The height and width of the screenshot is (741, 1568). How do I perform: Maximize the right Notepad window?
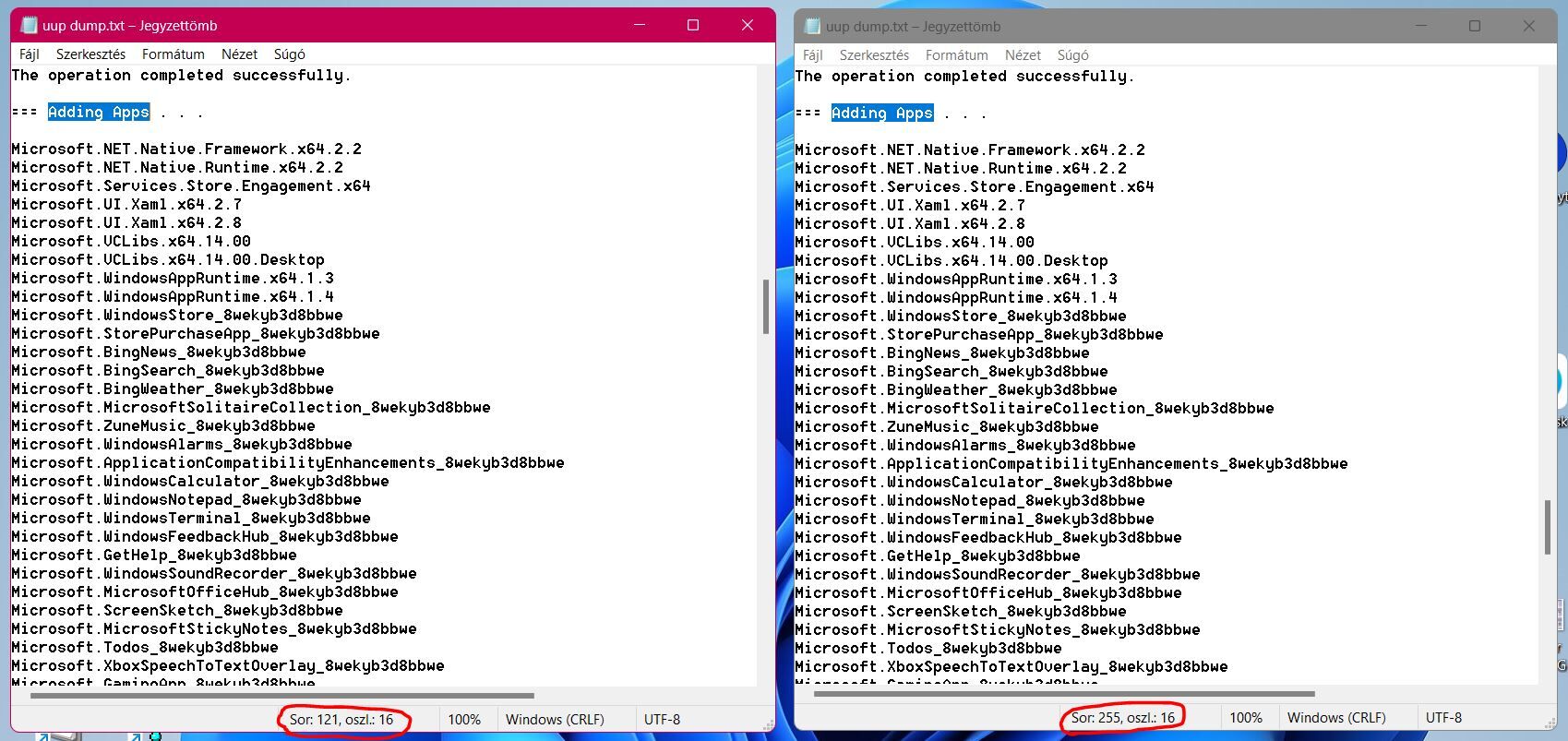pyautogui.click(x=1475, y=26)
